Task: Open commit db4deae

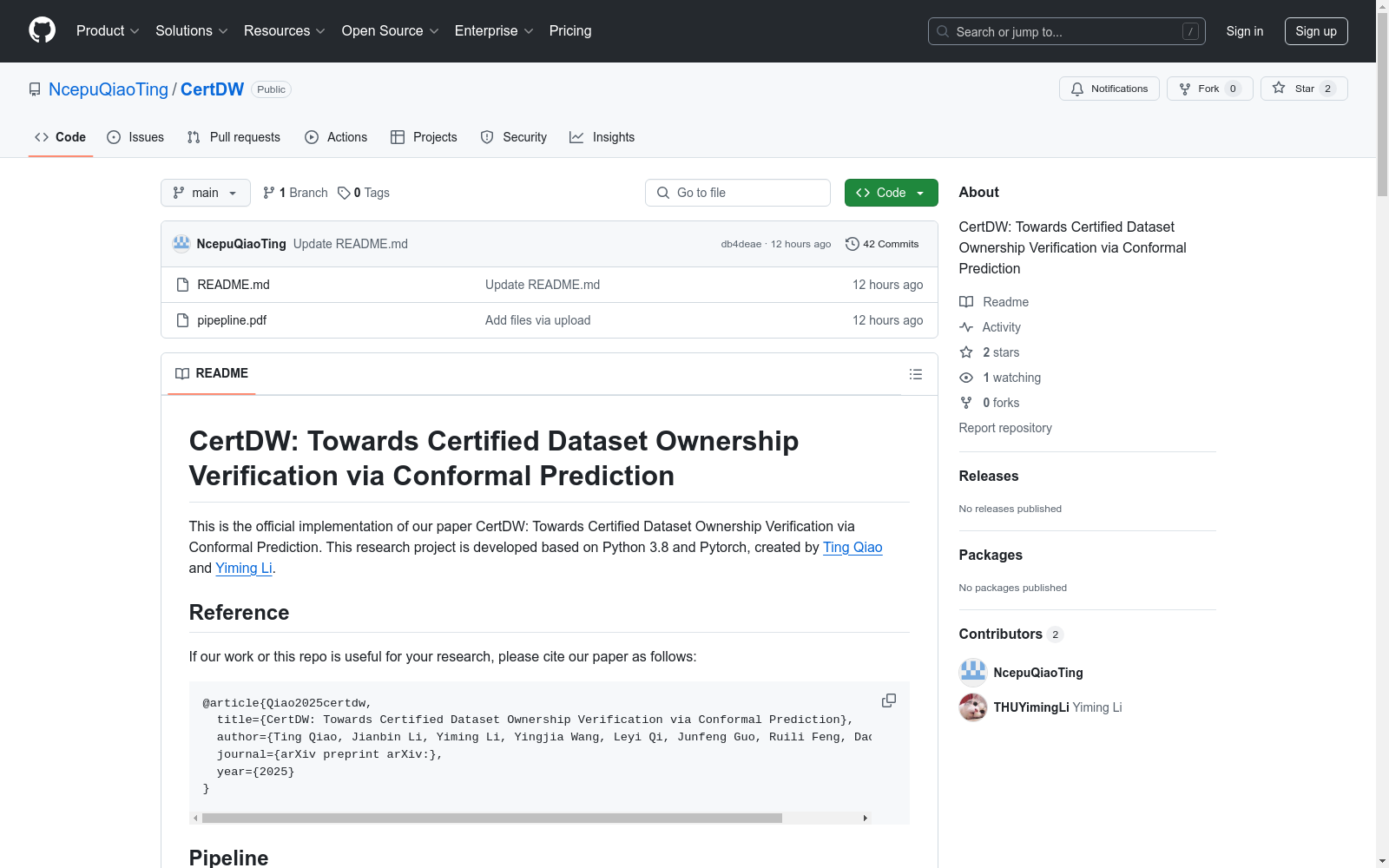Action: pyautogui.click(x=741, y=244)
